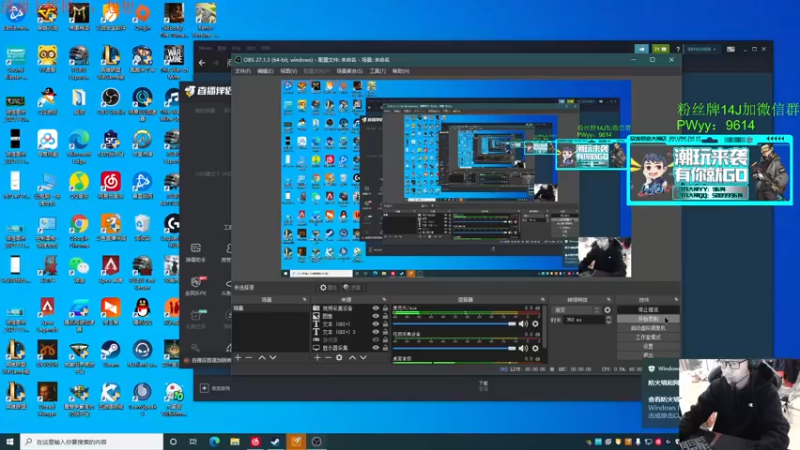The width and height of the screenshot is (800, 450).
Task: Undock the Scenes panel via header icon
Action: [x=305, y=299]
